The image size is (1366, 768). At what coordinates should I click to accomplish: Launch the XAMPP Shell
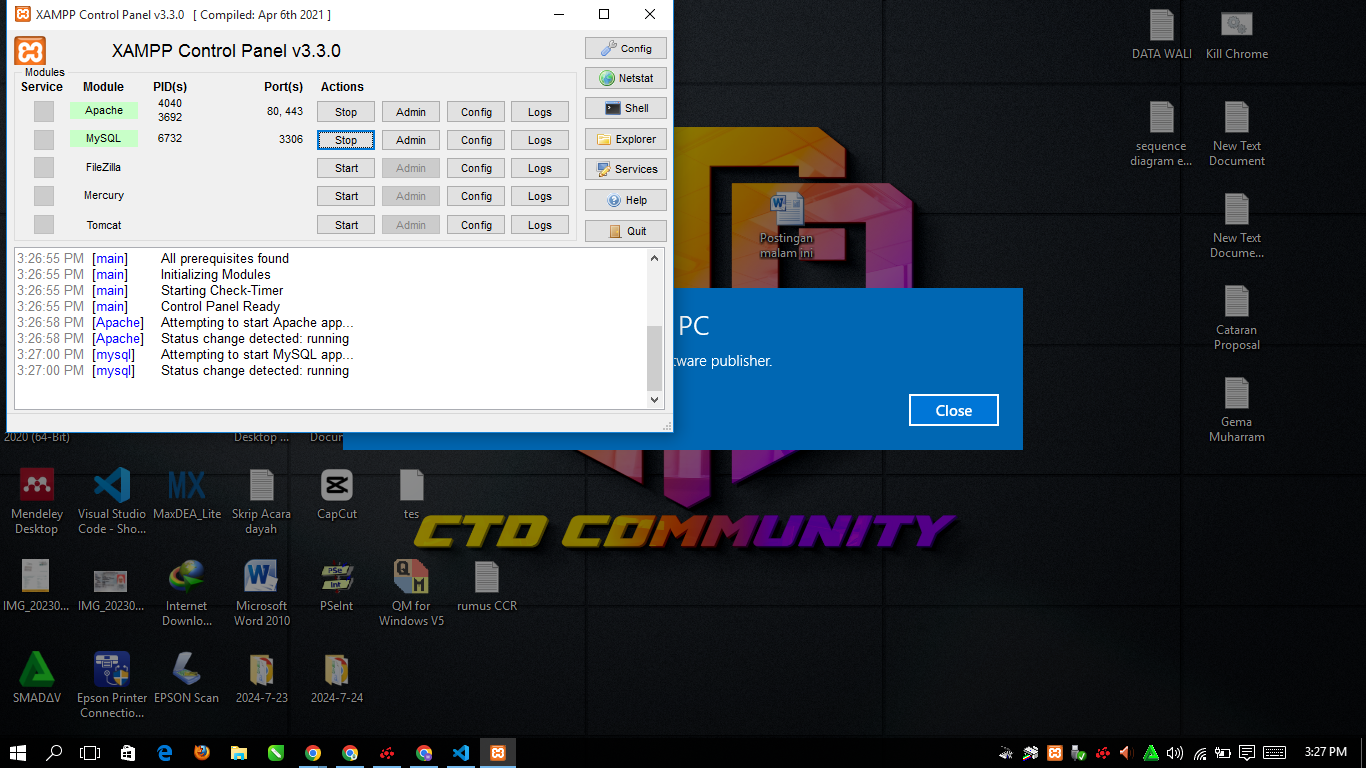click(x=626, y=108)
